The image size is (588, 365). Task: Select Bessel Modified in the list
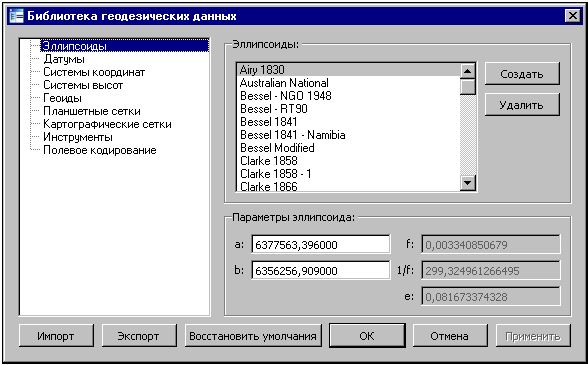348,148
